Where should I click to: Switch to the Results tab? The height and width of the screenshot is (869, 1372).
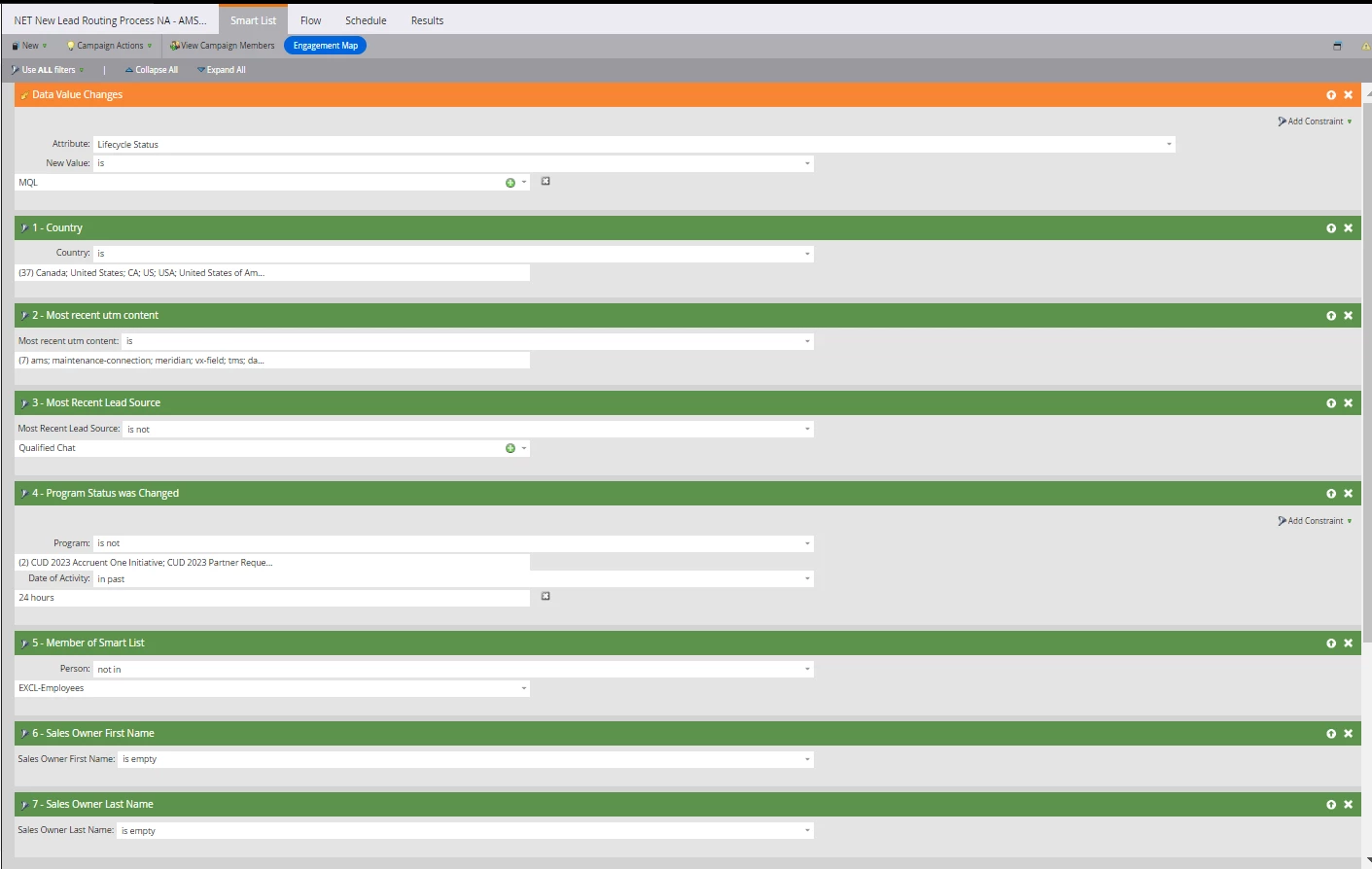pyautogui.click(x=427, y=20)
